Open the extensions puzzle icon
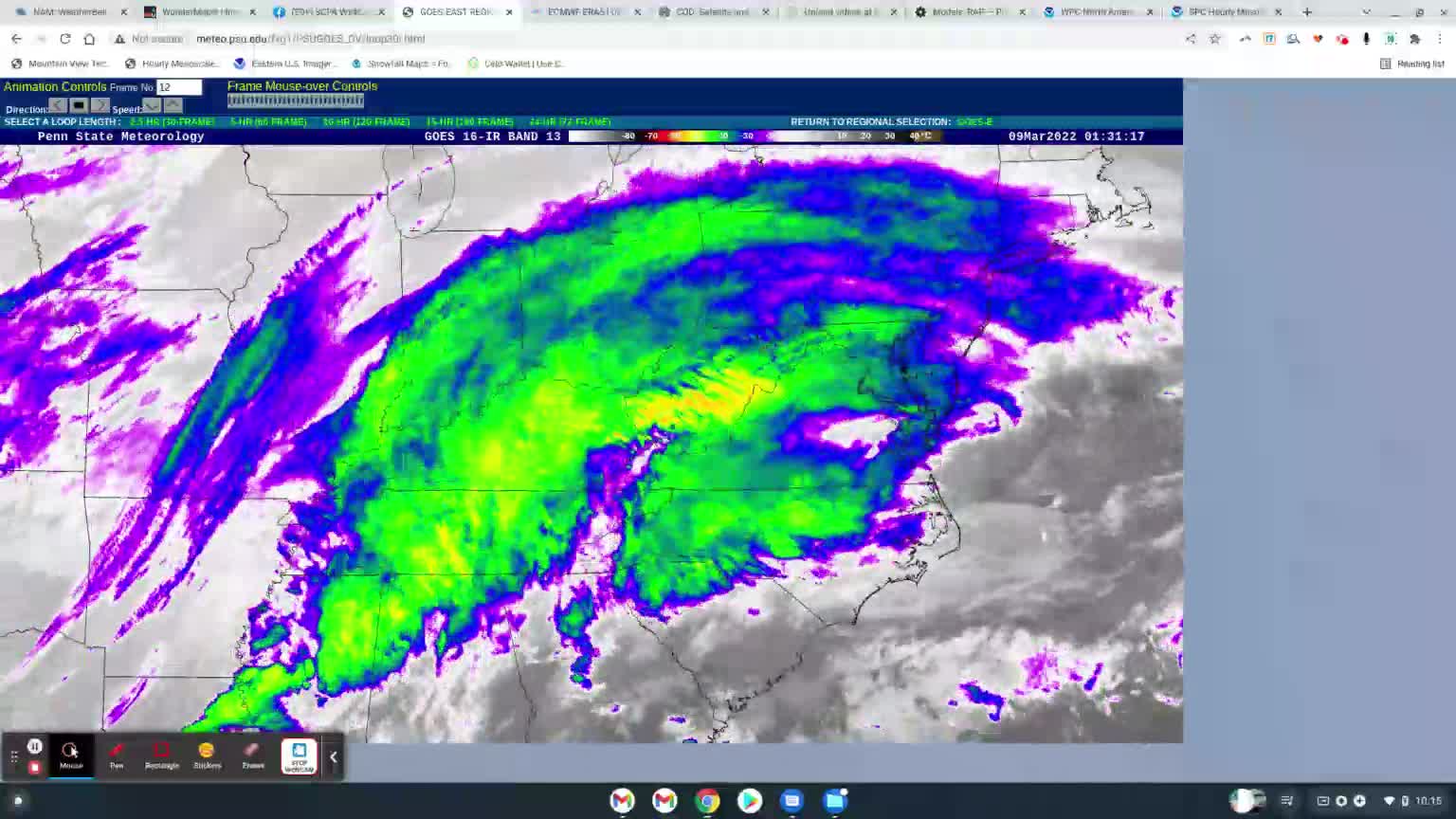1456x819 pixels. 1414,39
